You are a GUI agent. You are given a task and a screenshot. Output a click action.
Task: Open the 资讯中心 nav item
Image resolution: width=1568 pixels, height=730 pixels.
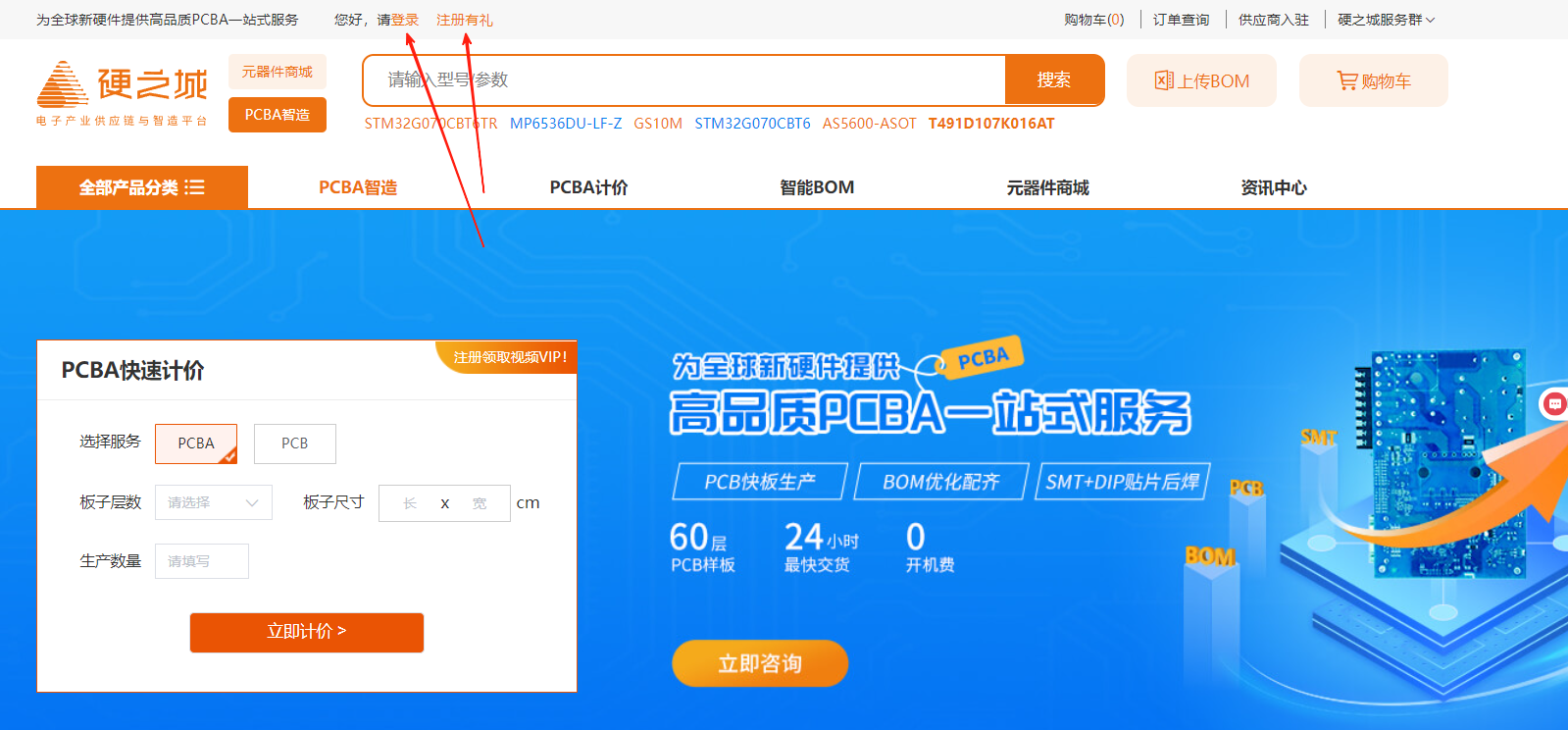[1274, 187]
